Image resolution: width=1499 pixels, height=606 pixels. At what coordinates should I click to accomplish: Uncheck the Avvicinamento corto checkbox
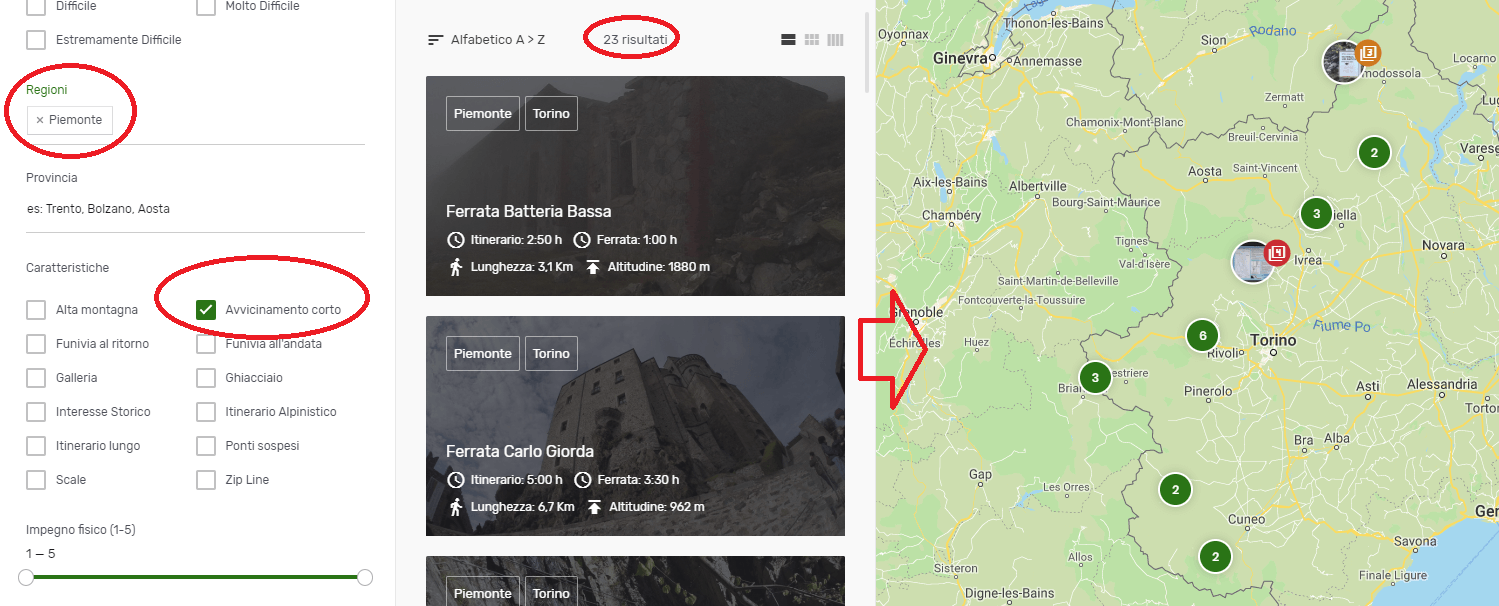click(206, 310)
